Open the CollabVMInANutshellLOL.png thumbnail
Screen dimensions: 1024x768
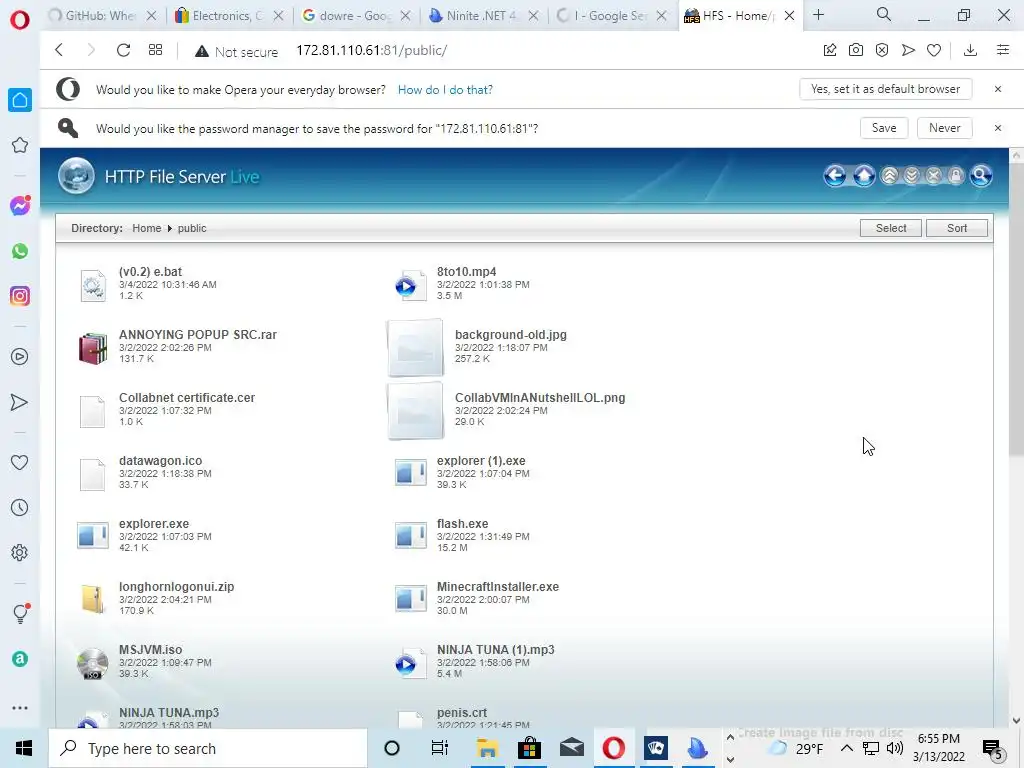tap(415, 410)
